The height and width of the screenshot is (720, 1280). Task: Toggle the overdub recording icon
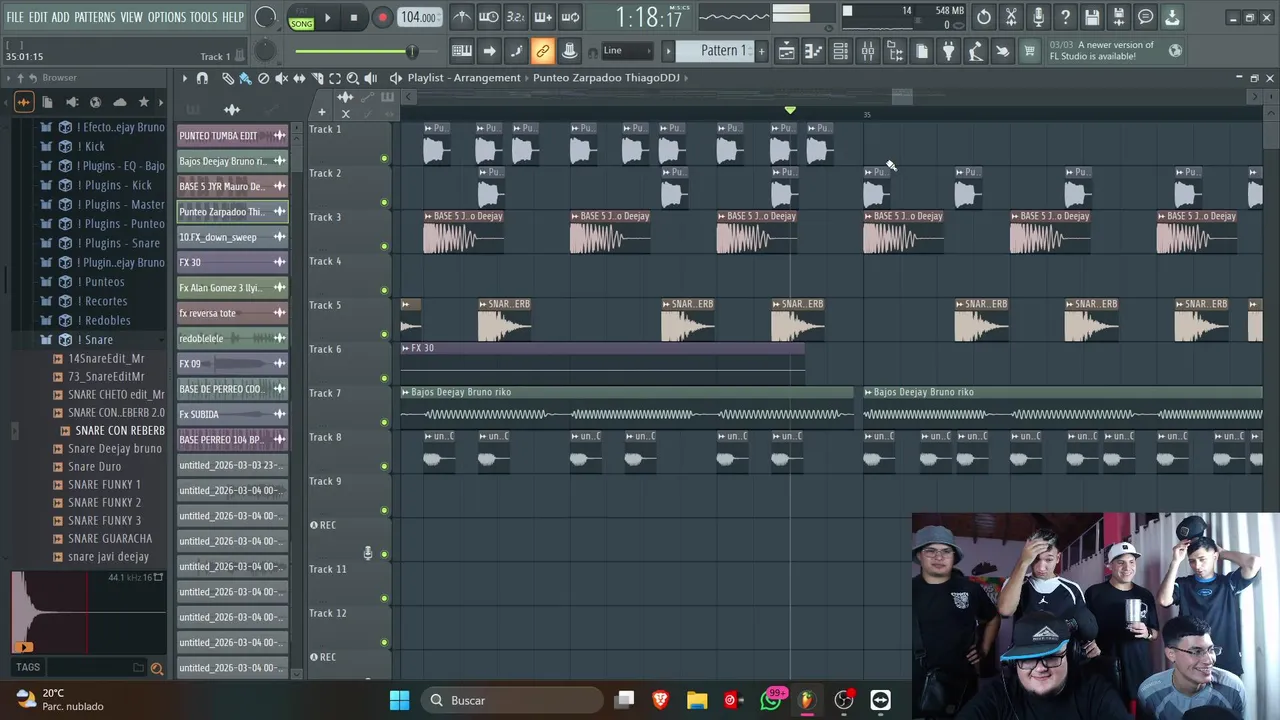tap(543, 17)
